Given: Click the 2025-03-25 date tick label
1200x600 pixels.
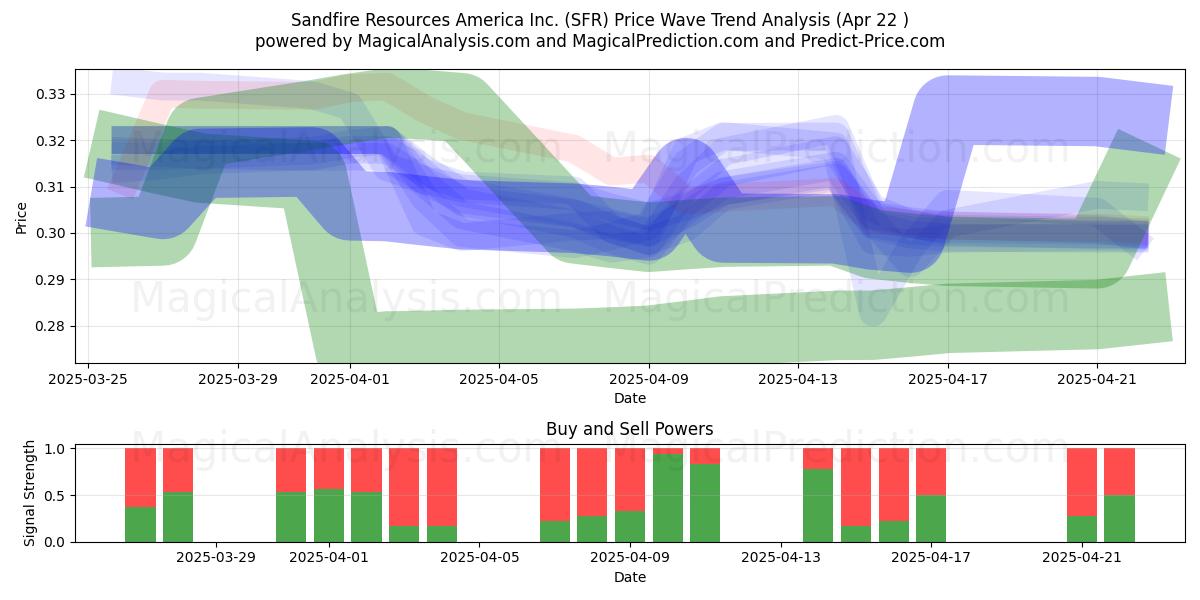Looking at the screenshot, I should point(89,379).
